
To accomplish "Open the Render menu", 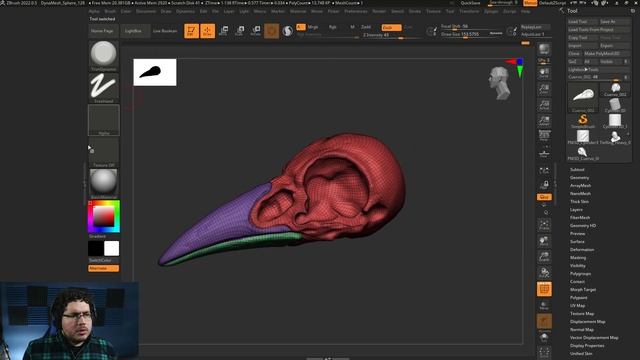I will 379,11.
